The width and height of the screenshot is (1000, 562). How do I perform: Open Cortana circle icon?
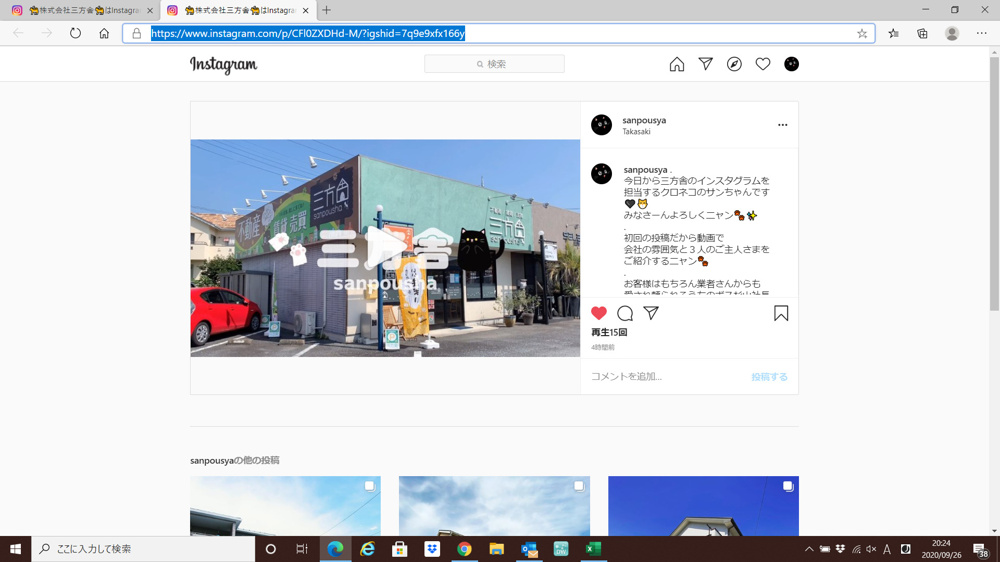pyautogui.click(x=270, y=549)
